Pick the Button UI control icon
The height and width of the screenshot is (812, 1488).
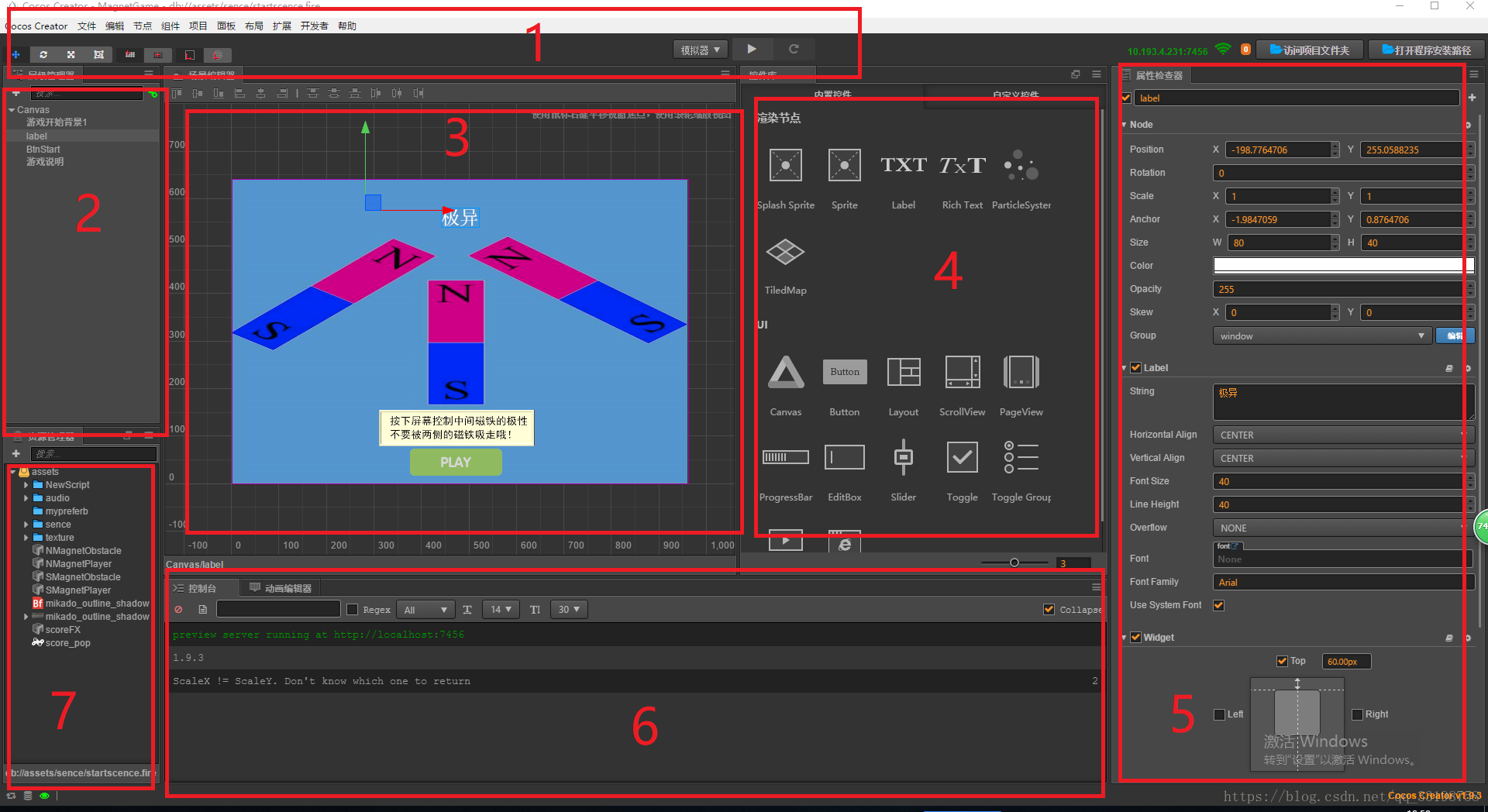845,372
